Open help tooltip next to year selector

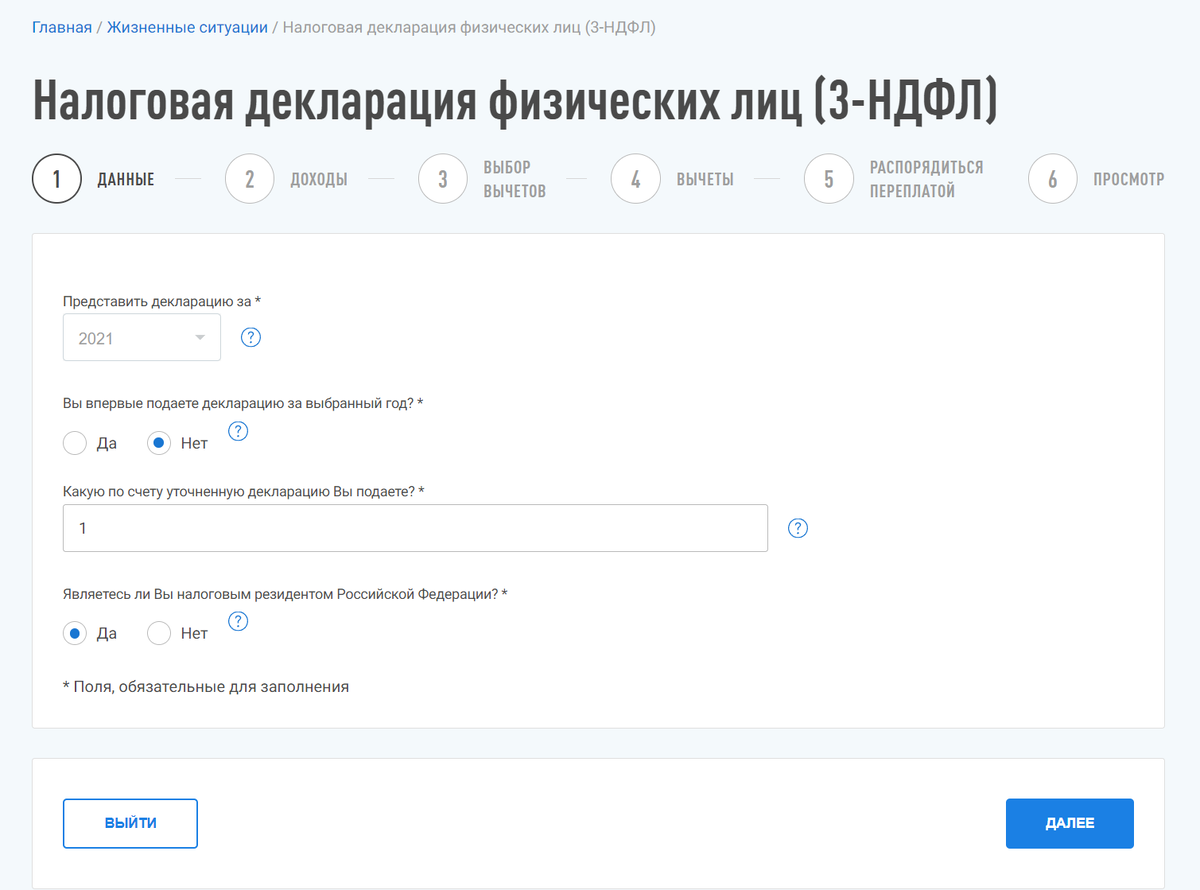[250, 337]
